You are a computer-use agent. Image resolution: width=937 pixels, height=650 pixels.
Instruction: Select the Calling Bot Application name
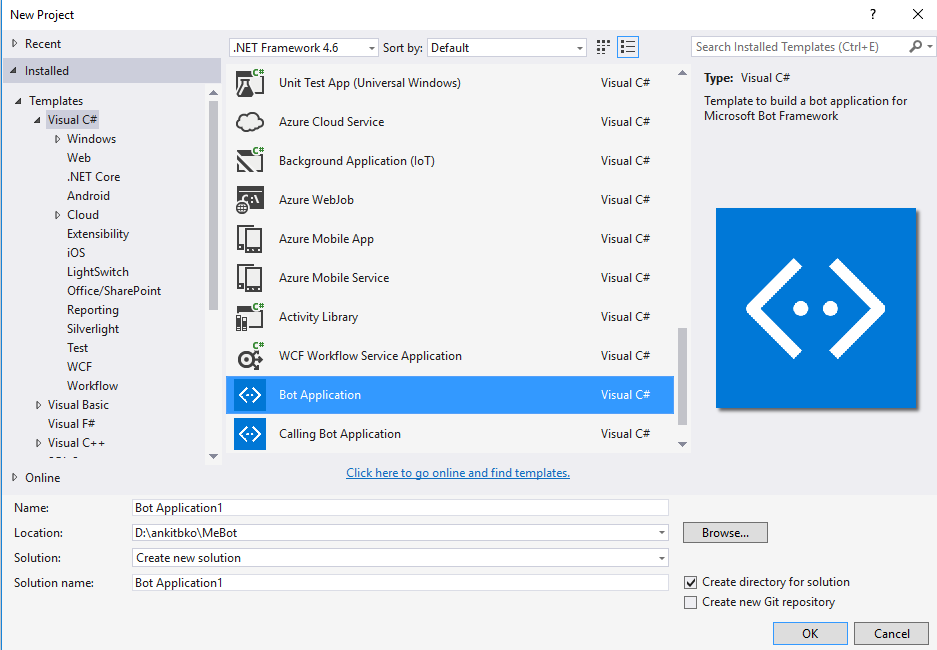(339, 434)
